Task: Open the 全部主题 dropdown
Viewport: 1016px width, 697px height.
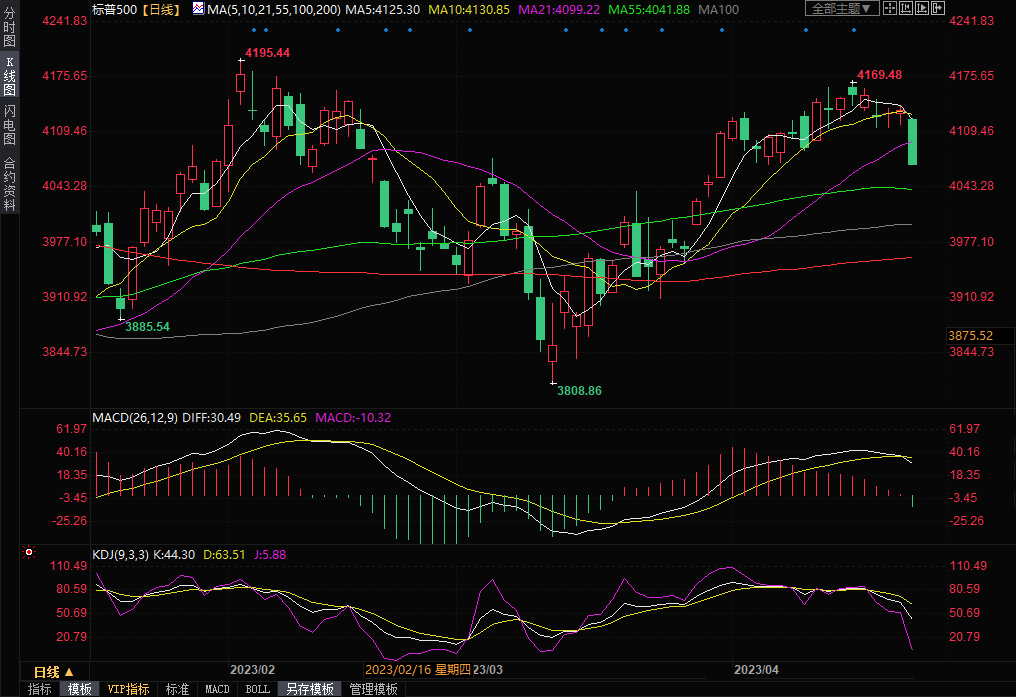Action: [842, 9]
